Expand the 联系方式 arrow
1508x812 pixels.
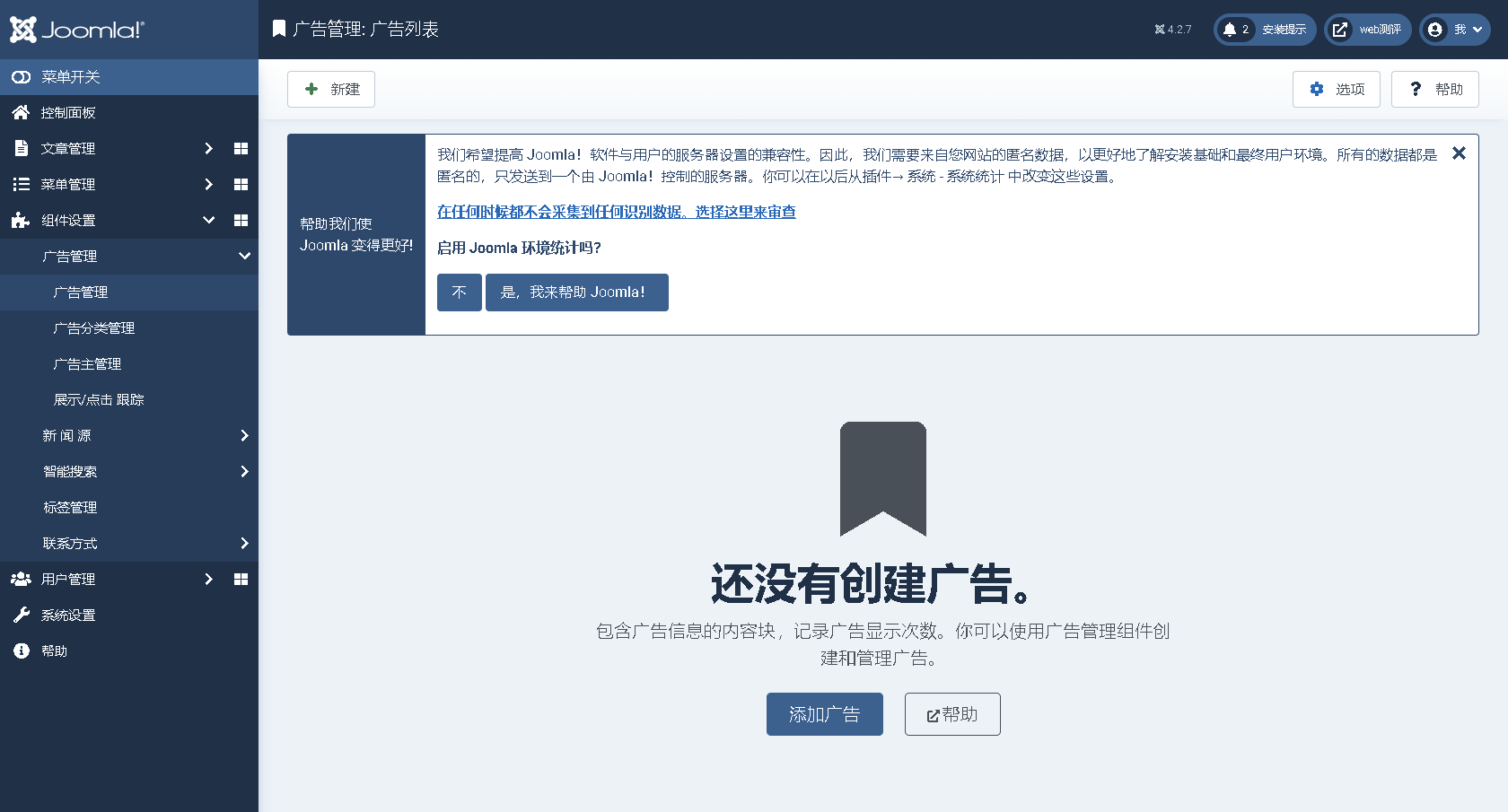pos(244,544)
